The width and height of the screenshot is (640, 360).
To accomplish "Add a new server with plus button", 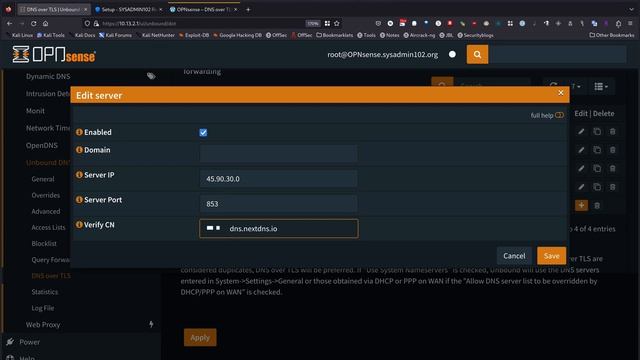I will tap(581, 205).
